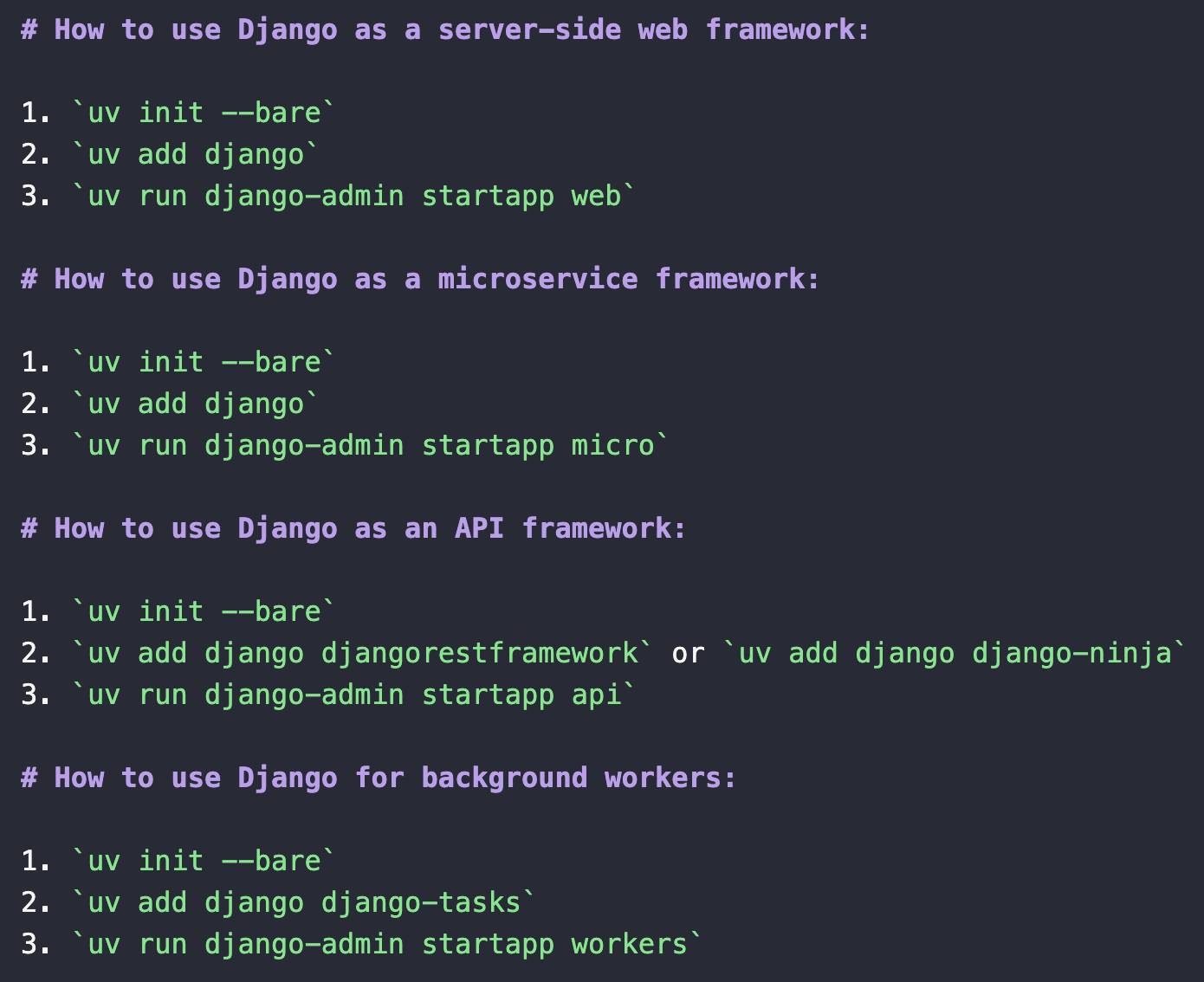Click the "uv add django djangorestframework" code

(362, 653)
